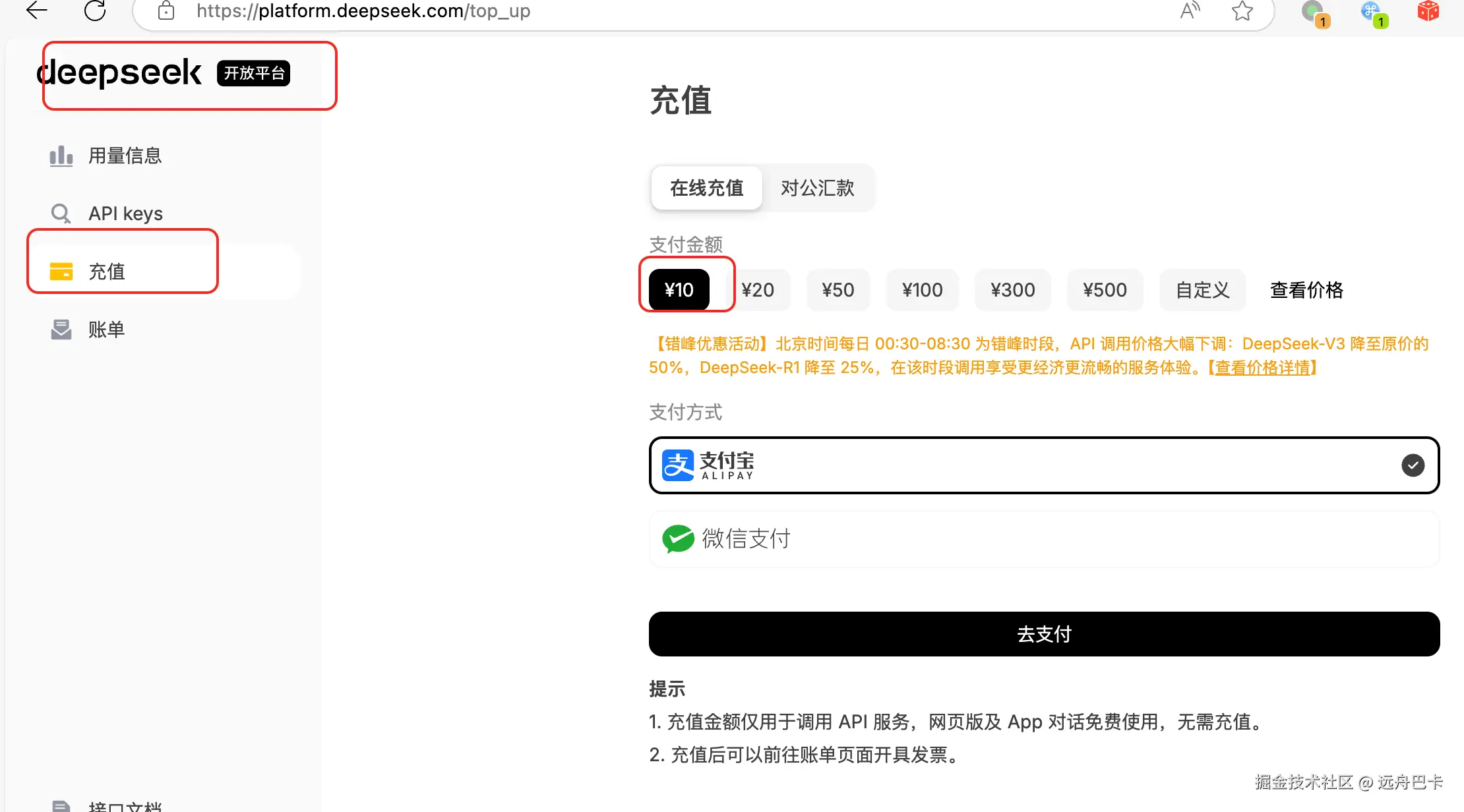This screenshot has height=812, width=1464.
Task: Switch to the 在线充值 tab
Action: click(706, 188)
